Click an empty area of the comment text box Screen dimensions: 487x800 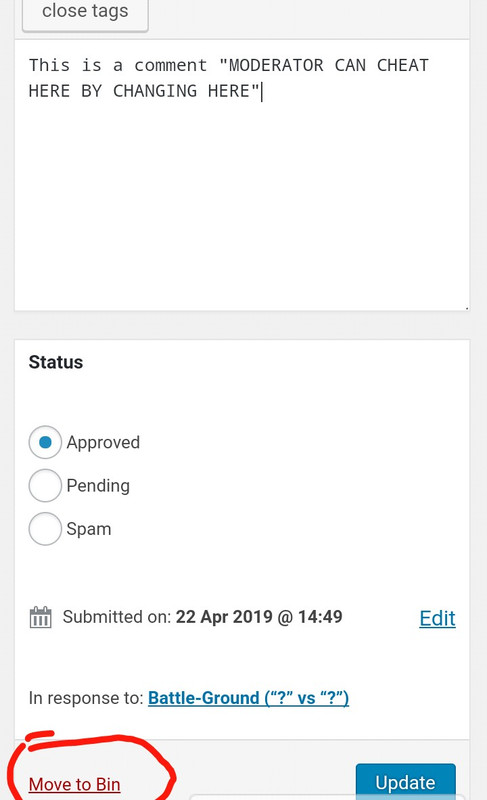[x=242, y=204]
